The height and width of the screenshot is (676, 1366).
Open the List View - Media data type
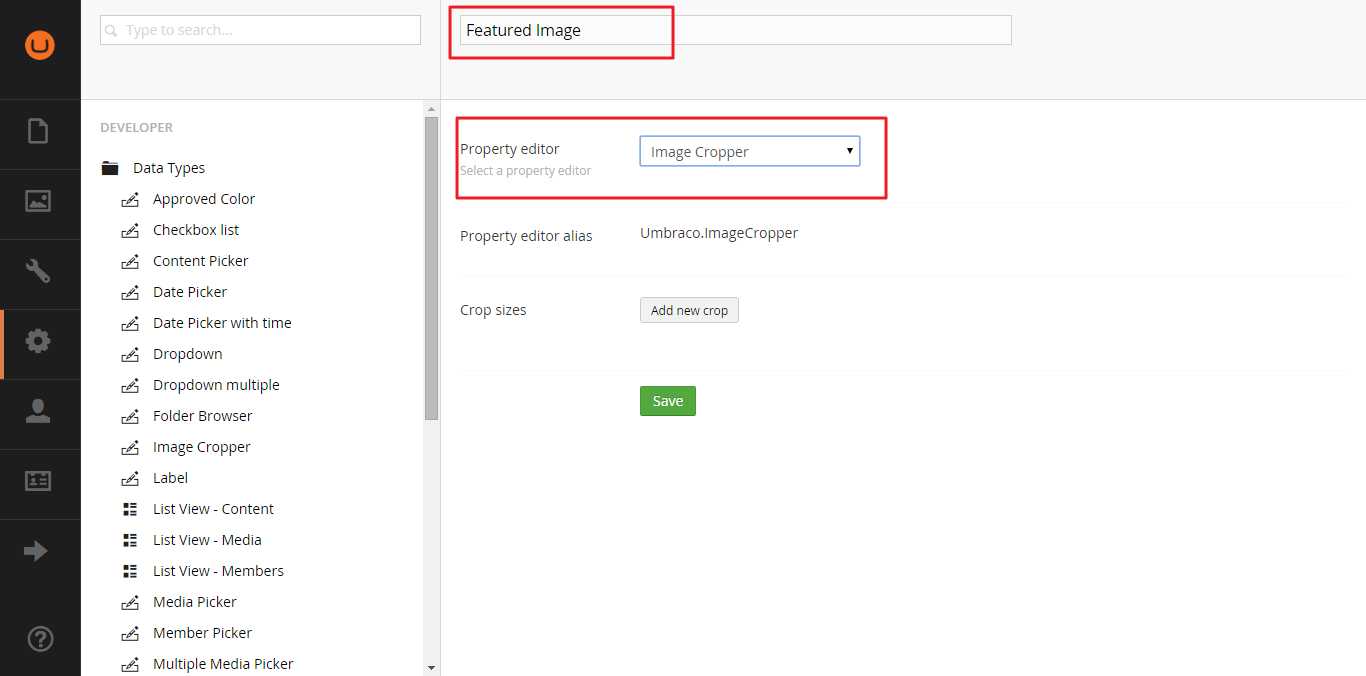pyautogui.click(x=207, y=540)
